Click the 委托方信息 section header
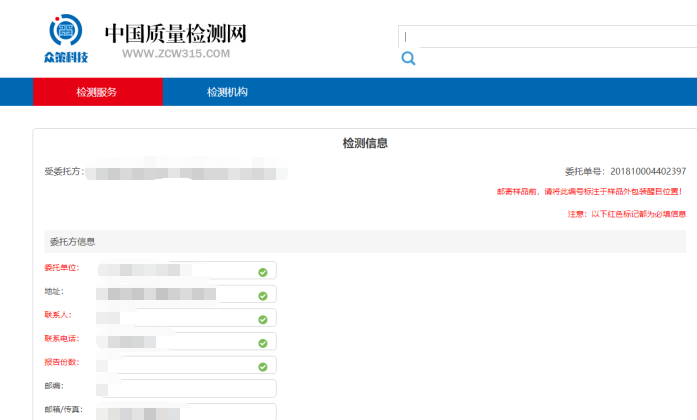Viewport: 697px width, 420px height. click(72, 242)
